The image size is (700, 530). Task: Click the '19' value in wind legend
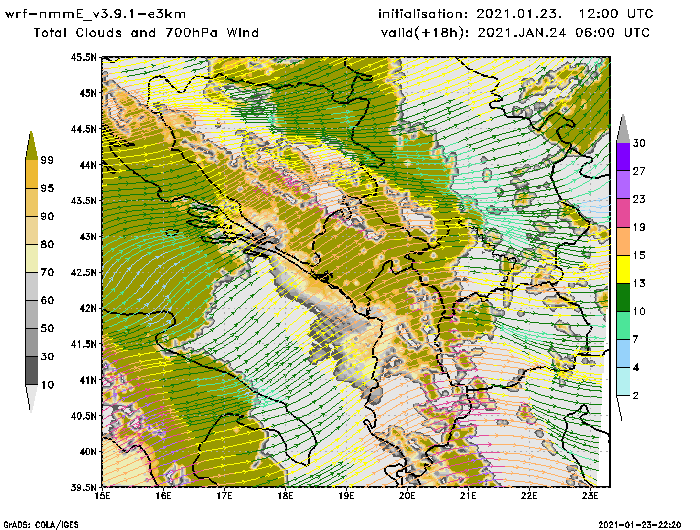[639, 227]
